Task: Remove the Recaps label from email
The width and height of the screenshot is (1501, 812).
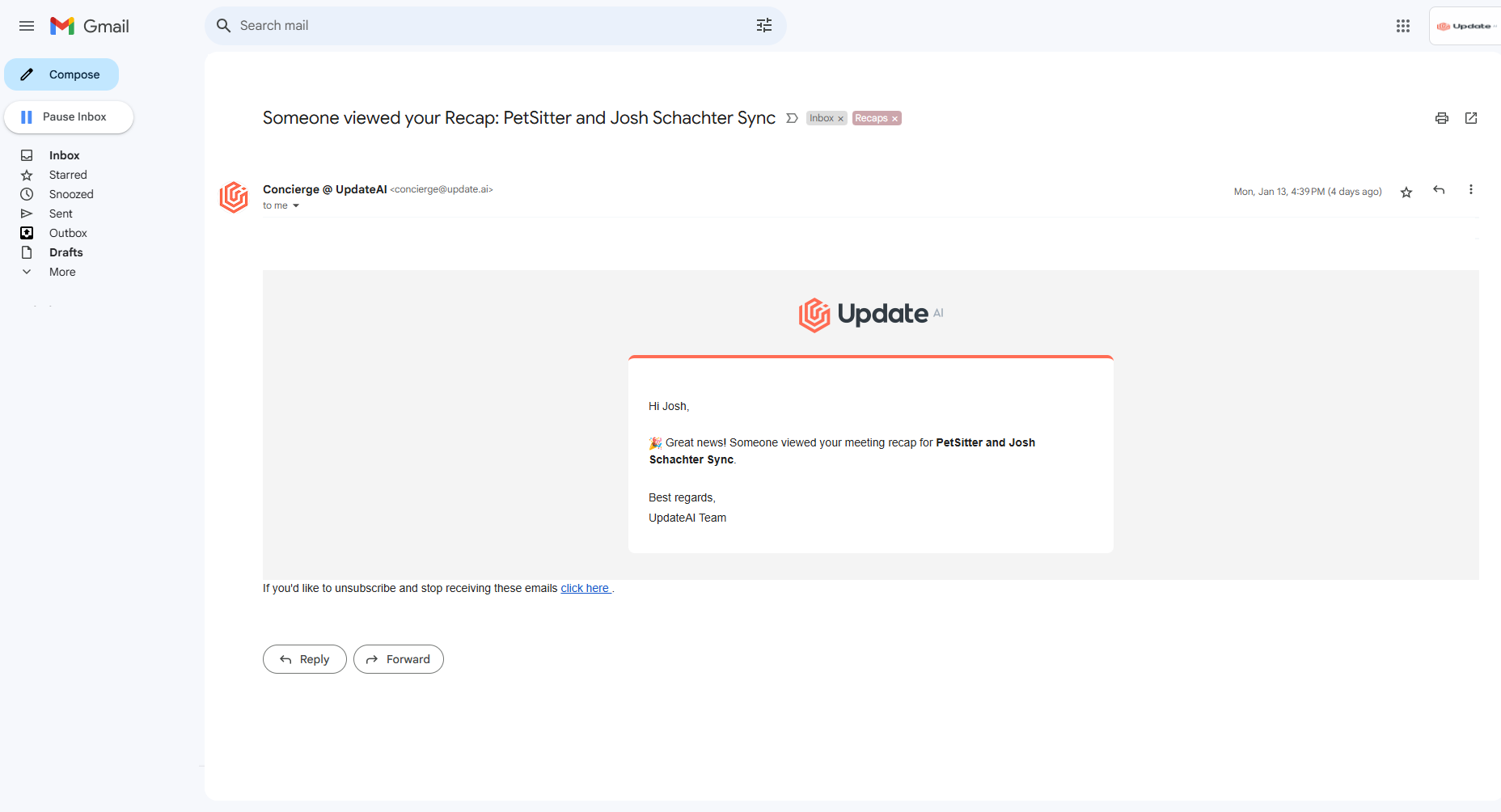Action: pos(895,119)
